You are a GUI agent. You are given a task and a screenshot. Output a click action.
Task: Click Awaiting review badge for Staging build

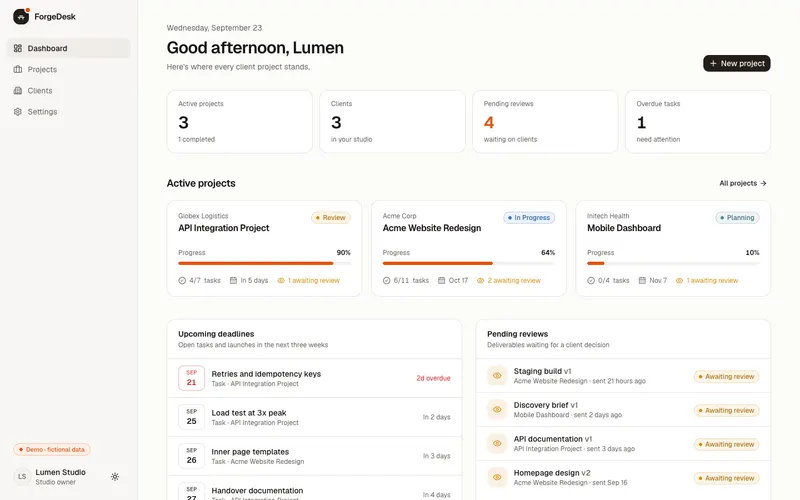coord(727,377)
